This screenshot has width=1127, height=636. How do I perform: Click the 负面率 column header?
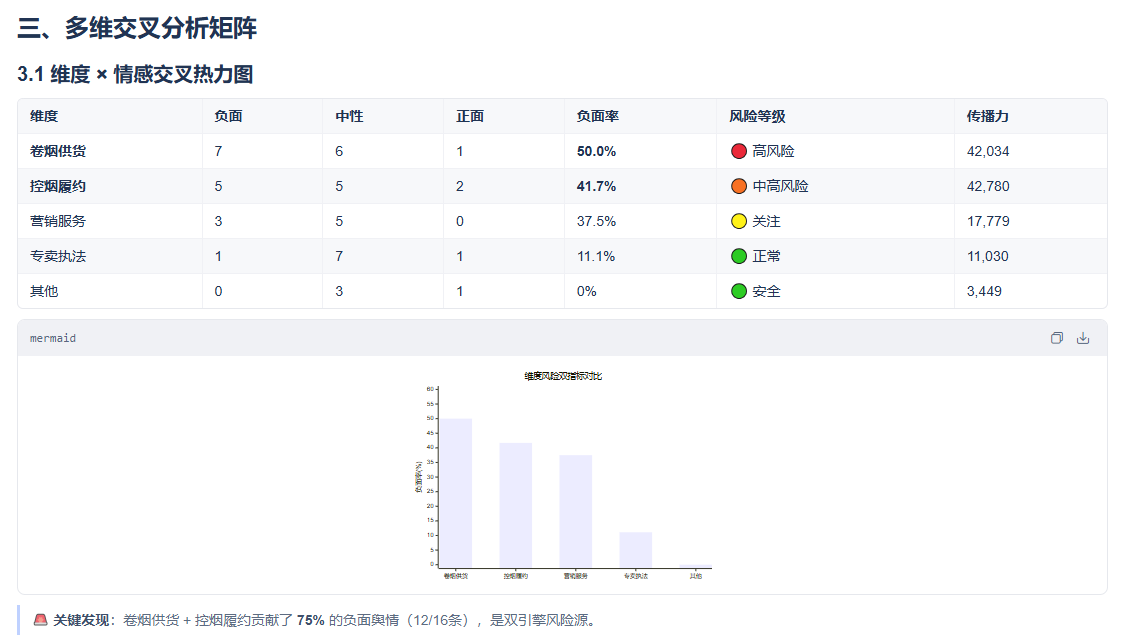point(598,116)
